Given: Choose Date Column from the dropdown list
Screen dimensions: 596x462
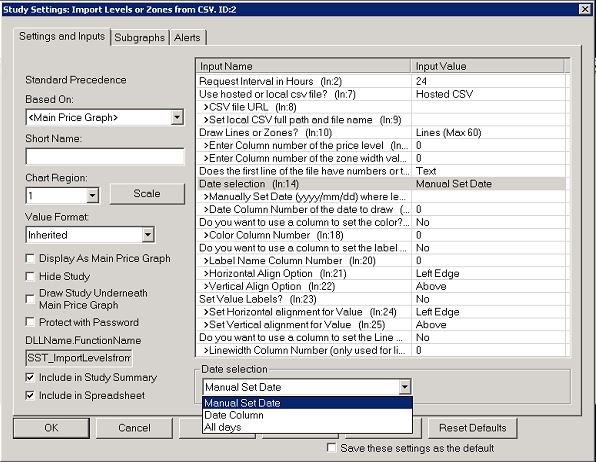Looking at the screenshot, I should 307,415.
